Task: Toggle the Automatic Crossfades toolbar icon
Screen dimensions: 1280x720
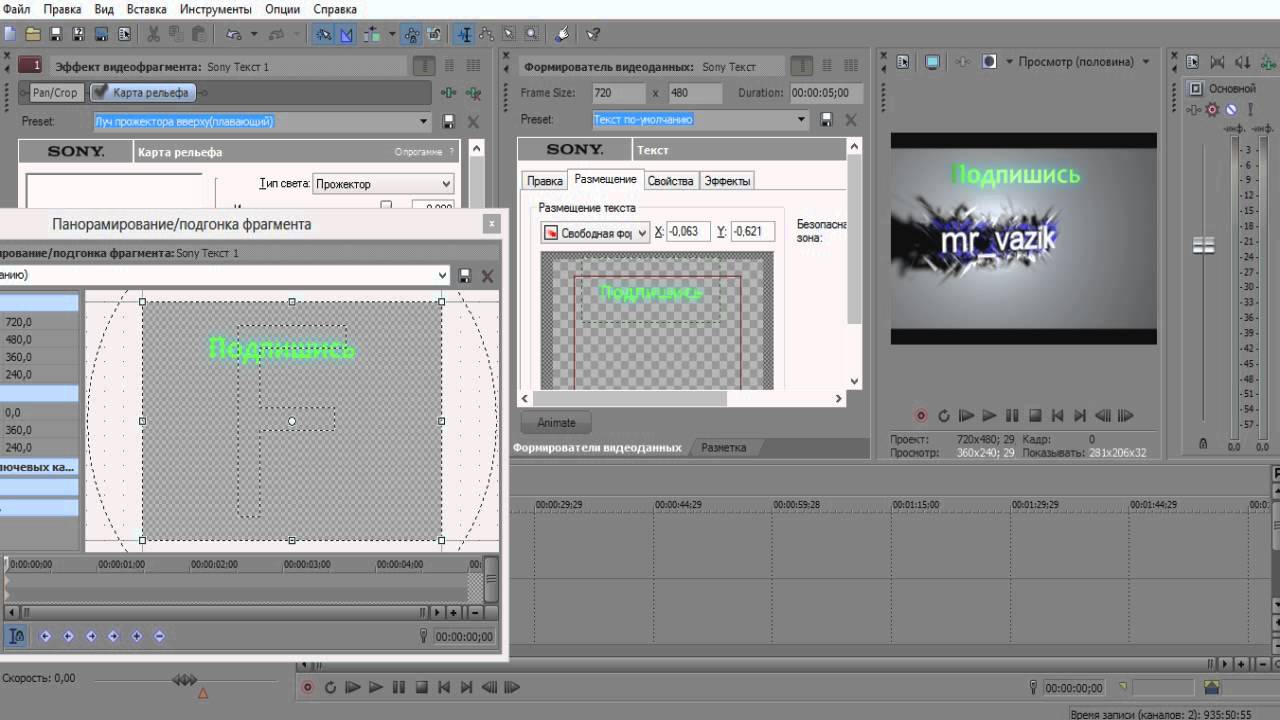Action: pos(346,34)
